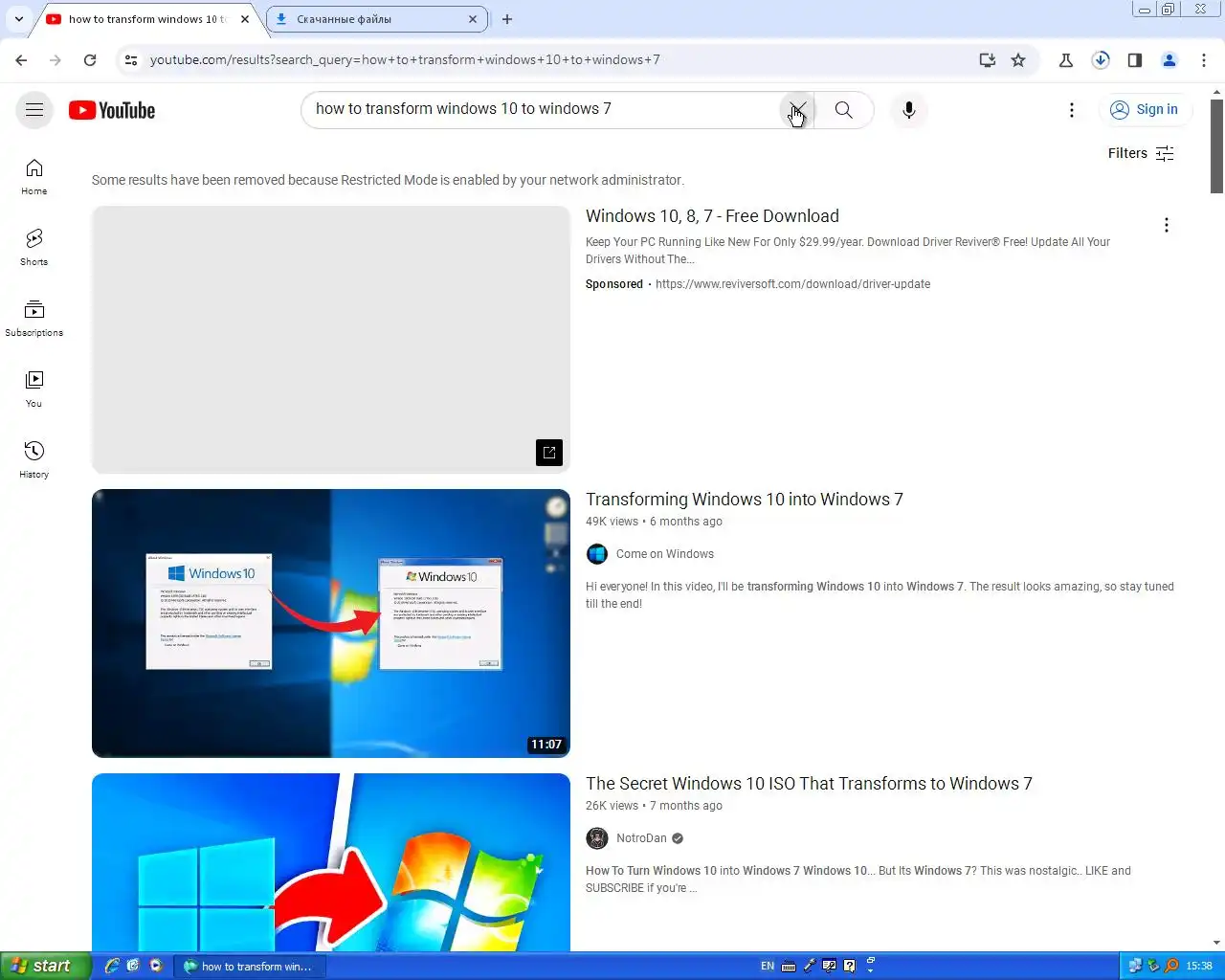Image resolution: width=1225 pixels, height=980 pixels.
Task: Reload the page
Action: tap(90, 60)
